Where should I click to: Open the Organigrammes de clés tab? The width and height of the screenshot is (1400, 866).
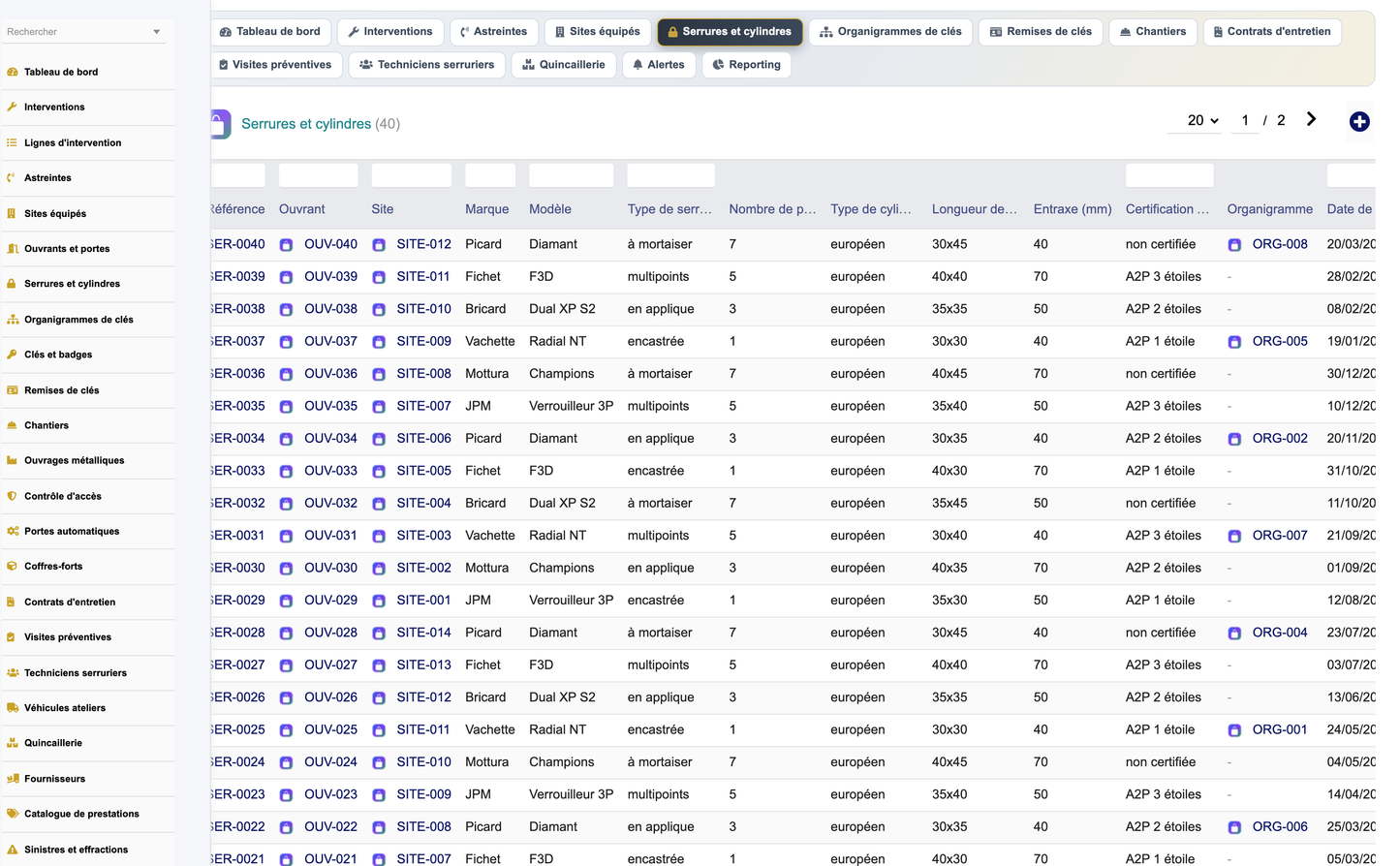(890, 32)
